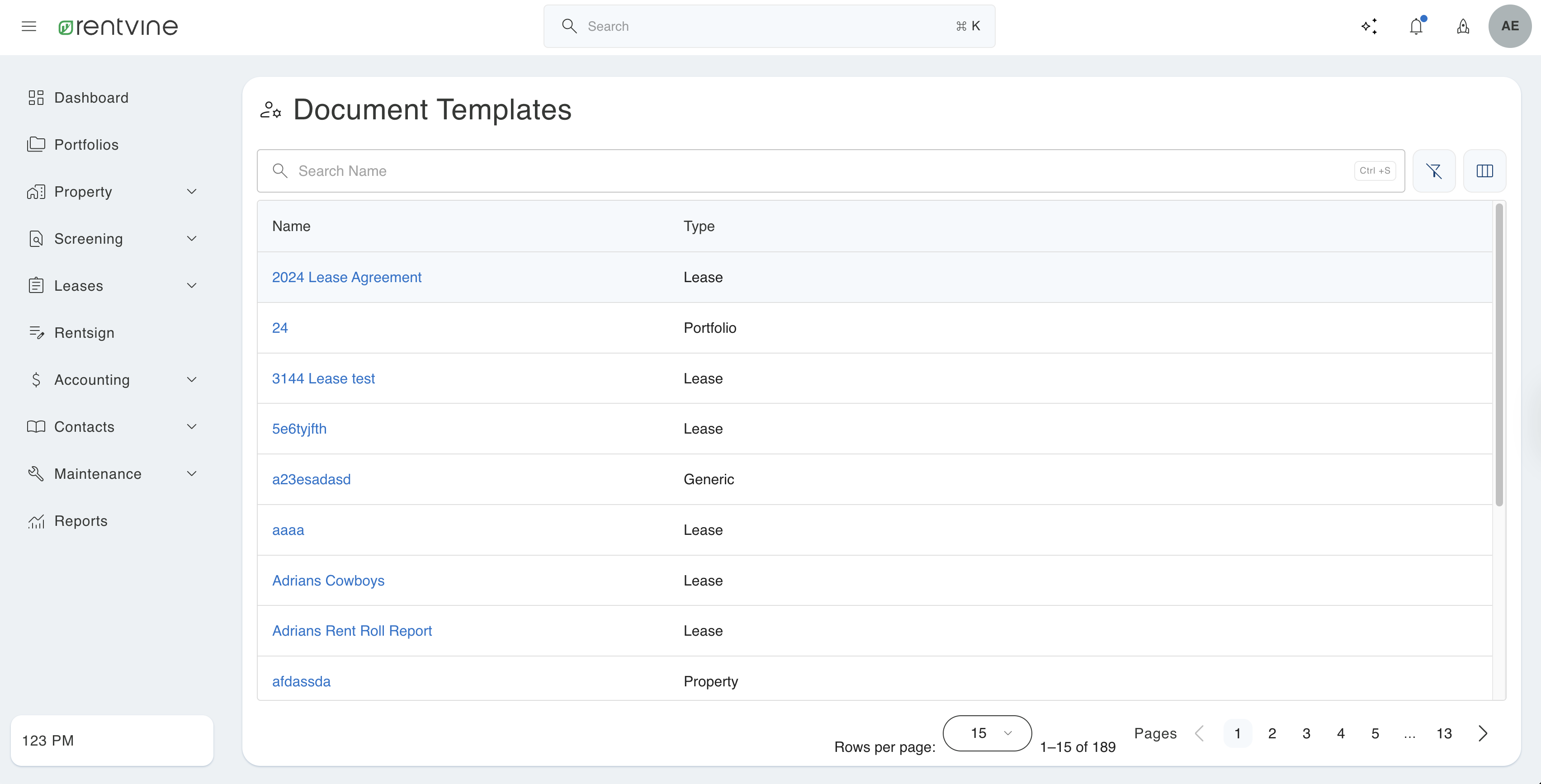Select Accounting in sidebar

click(92, 380)
